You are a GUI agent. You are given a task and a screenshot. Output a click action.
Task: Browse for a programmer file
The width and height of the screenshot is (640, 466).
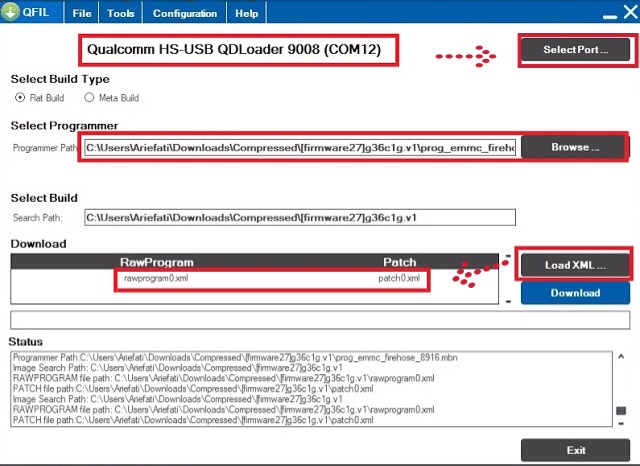click(574, 147)
